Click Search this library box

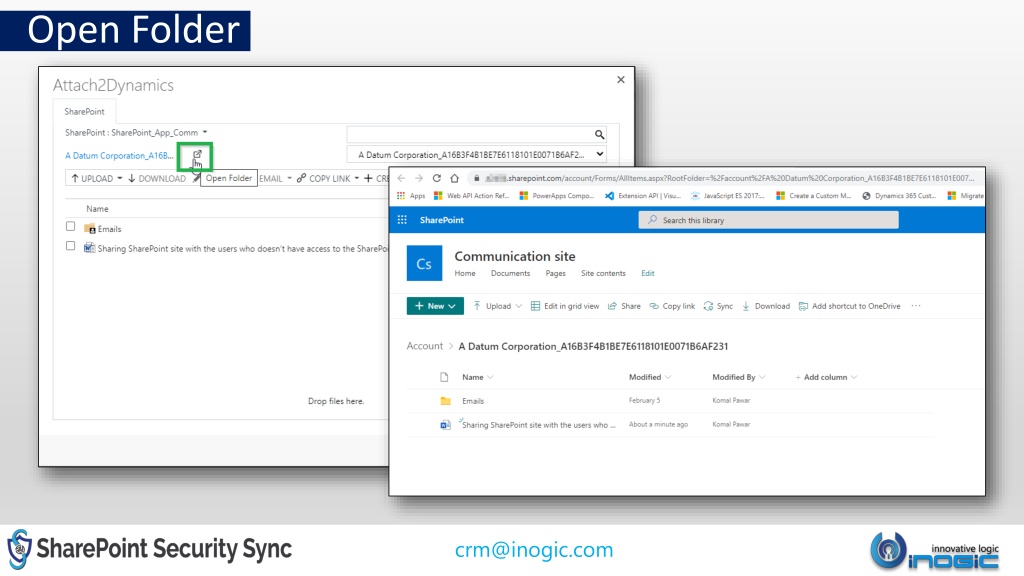pos(769,220)
